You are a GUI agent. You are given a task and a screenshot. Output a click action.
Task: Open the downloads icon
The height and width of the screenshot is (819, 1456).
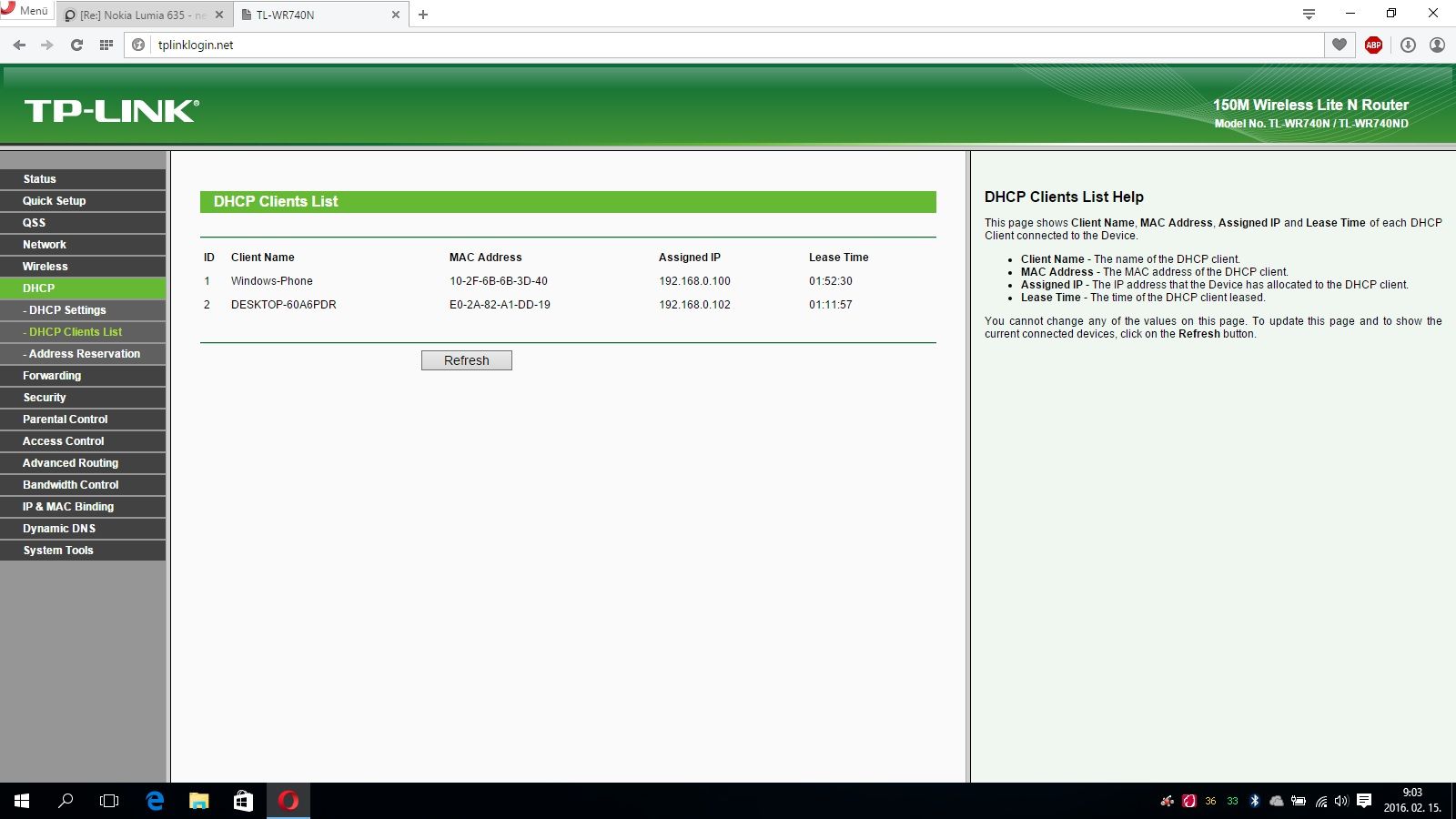coord(1408,45)
